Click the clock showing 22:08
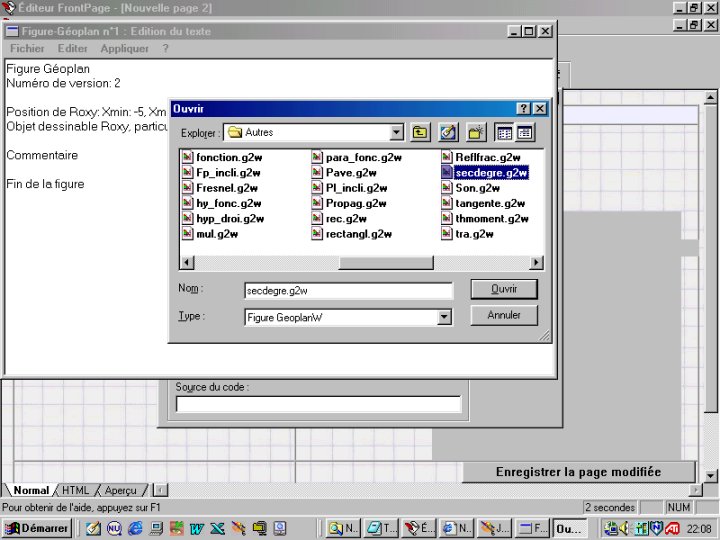Viewport: 720px width, 540px height. pos(699,529)
